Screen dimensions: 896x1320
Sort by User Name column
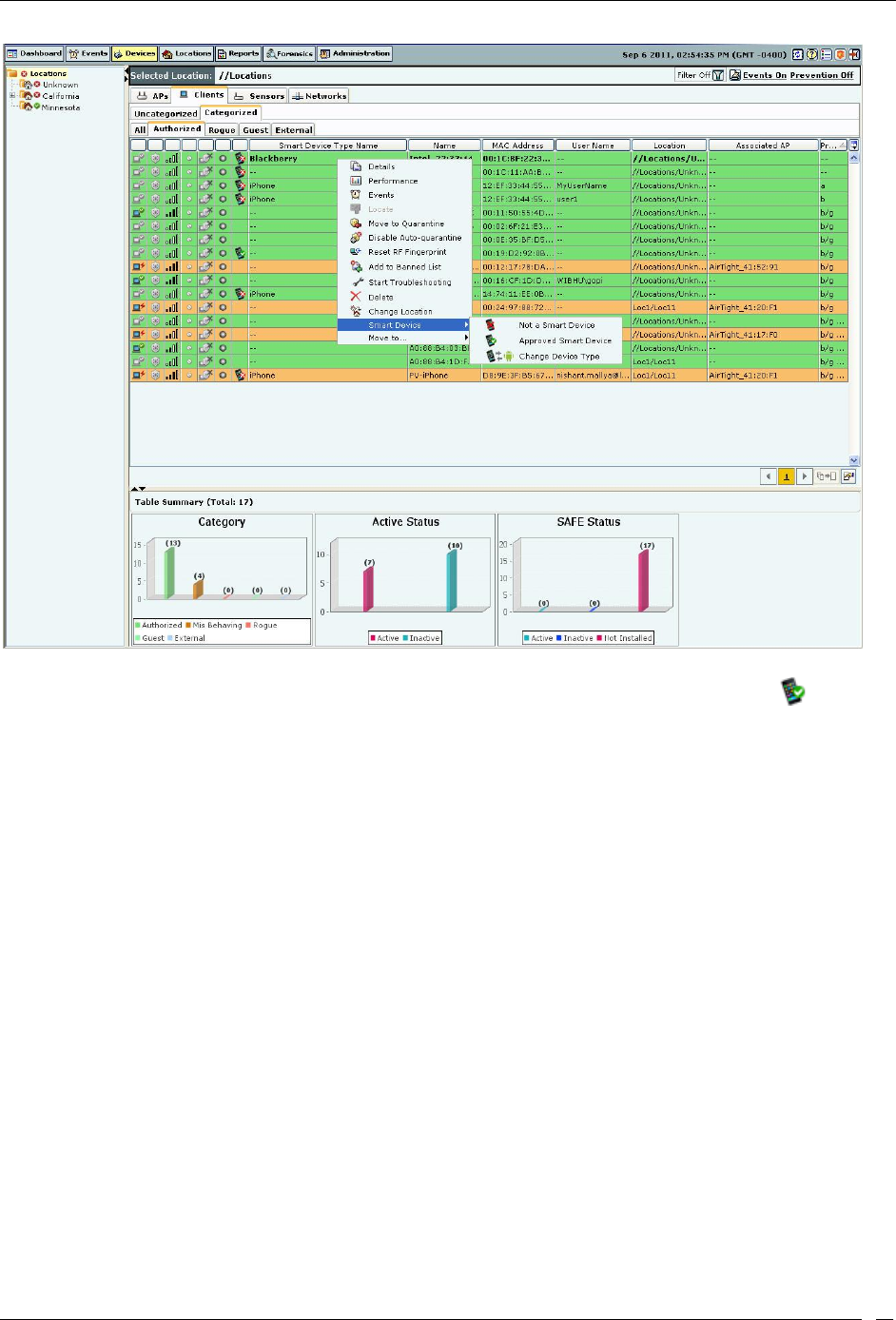[x=593, y=146]
